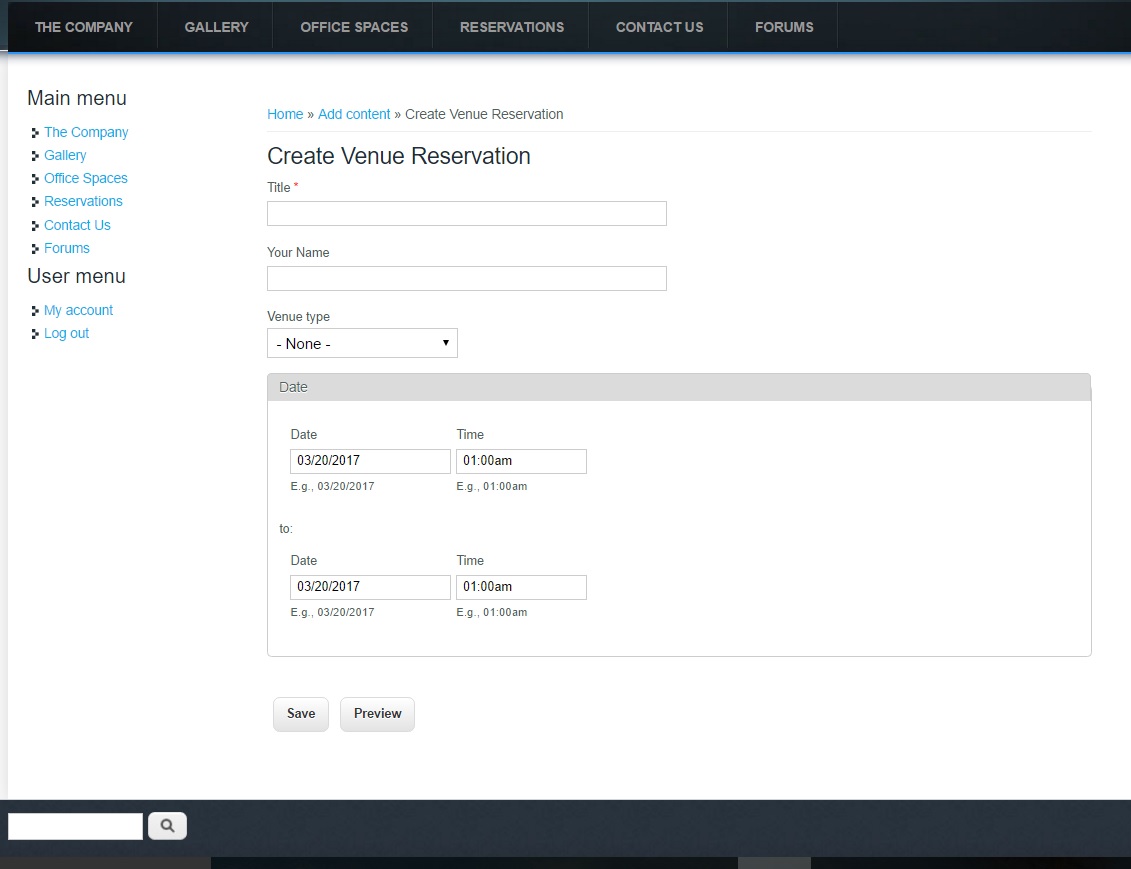1131x869 pixels.
Task: Click Log out in the sidebar
Action: (66, 333)
